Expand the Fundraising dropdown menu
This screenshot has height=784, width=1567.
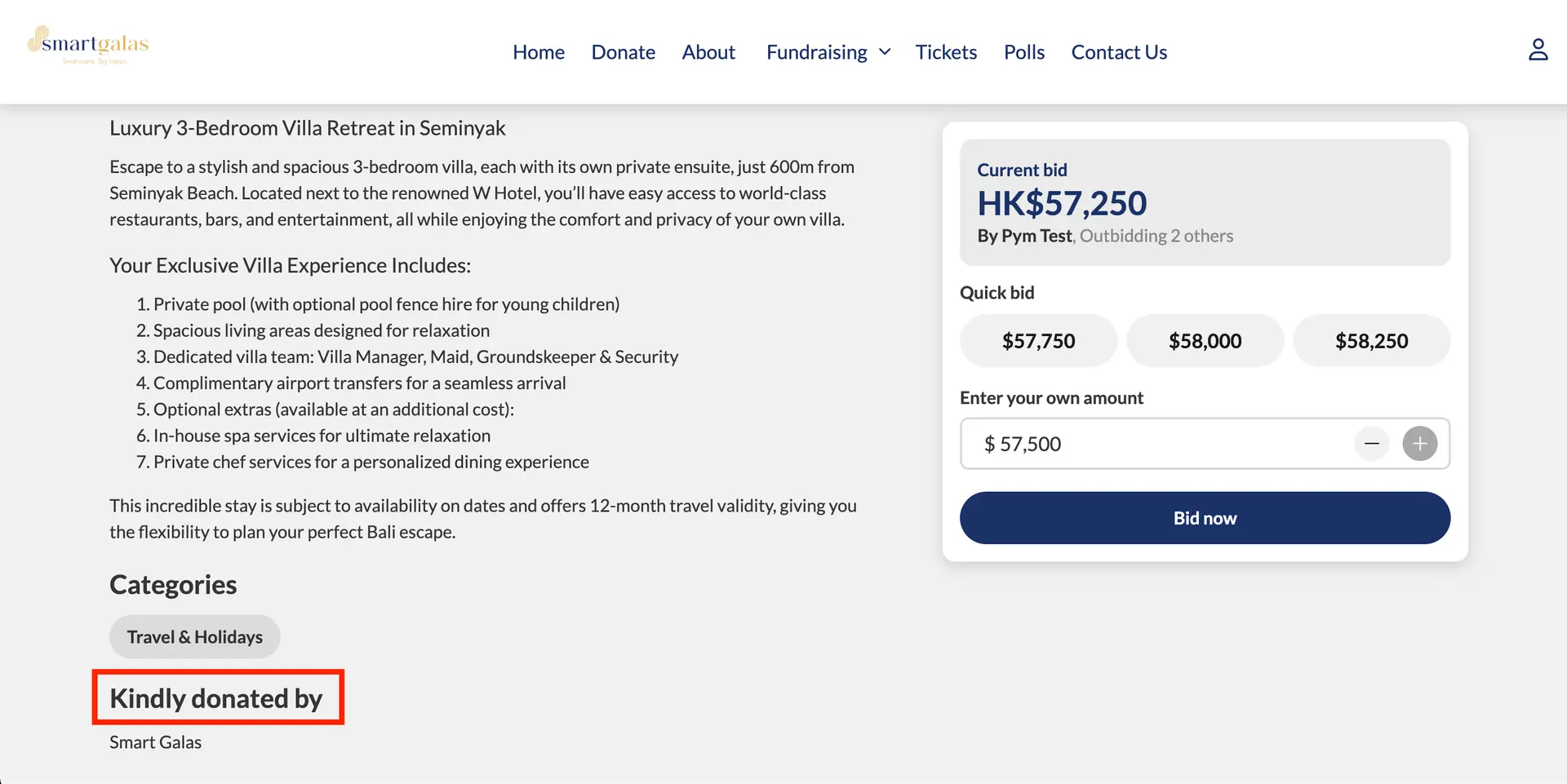click(828, 52)
